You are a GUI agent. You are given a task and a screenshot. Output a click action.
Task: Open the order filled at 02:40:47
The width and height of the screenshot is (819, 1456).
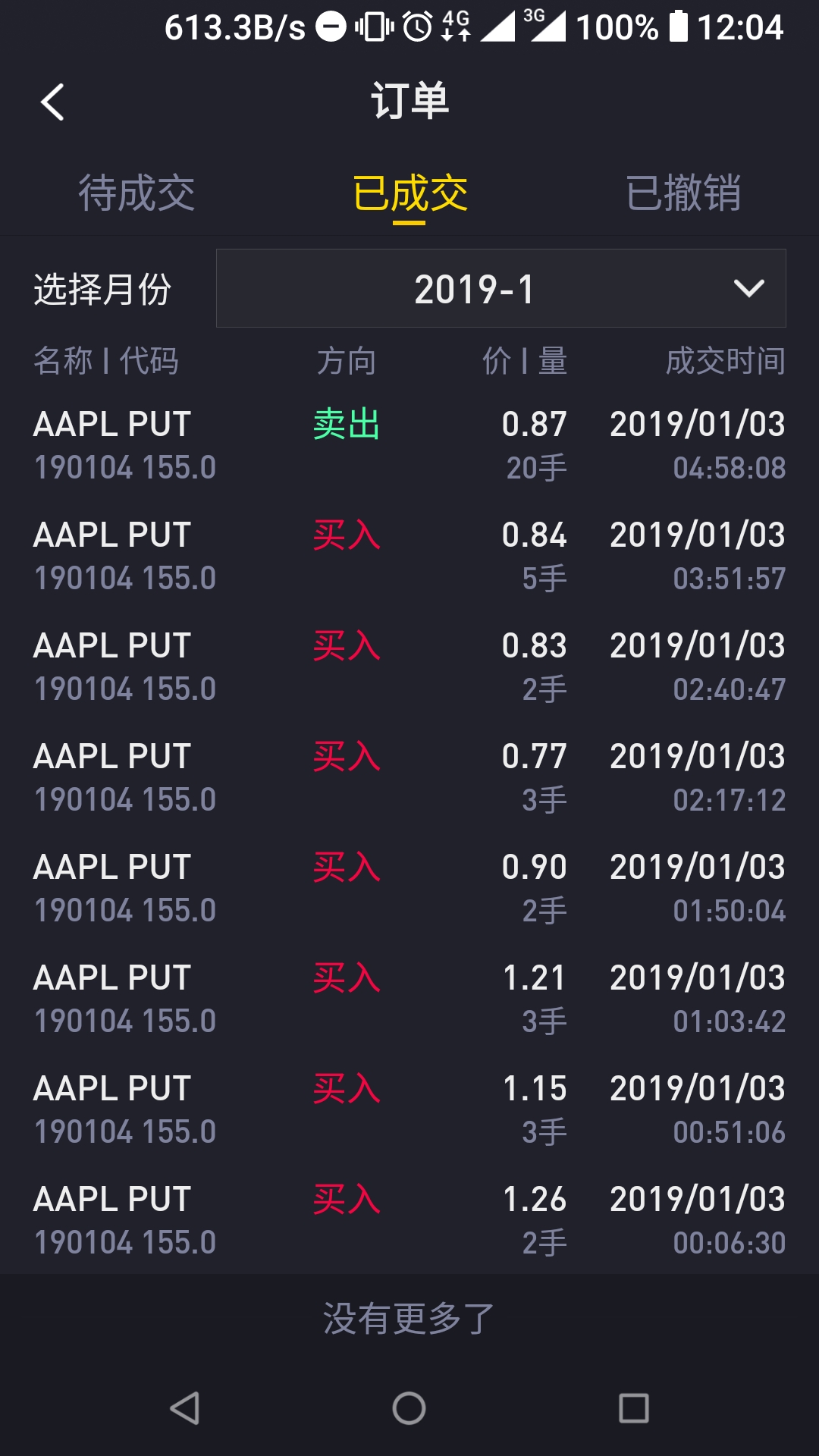(x=409, y=667)
